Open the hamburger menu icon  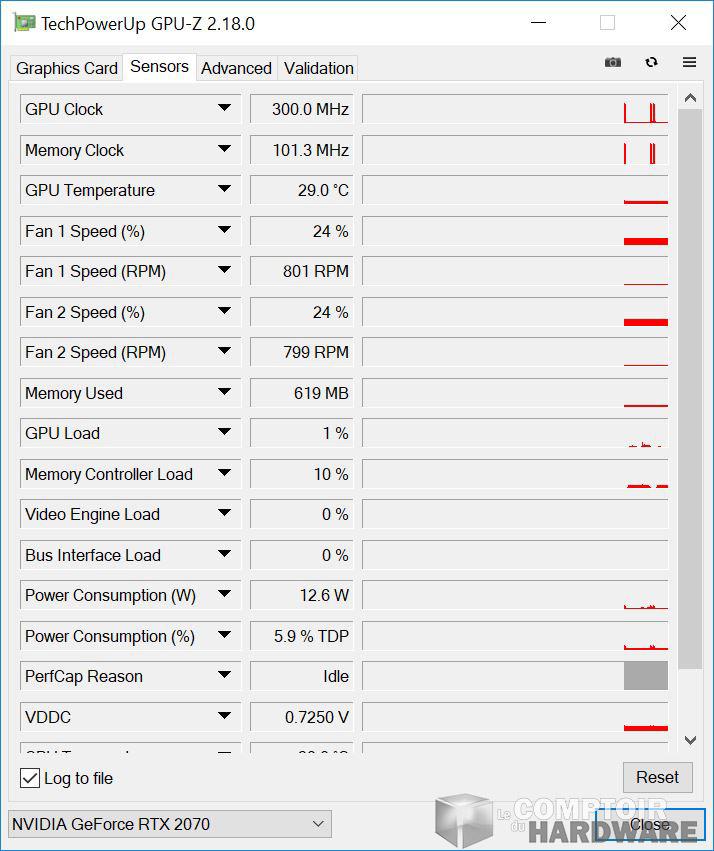coord(689,62)
